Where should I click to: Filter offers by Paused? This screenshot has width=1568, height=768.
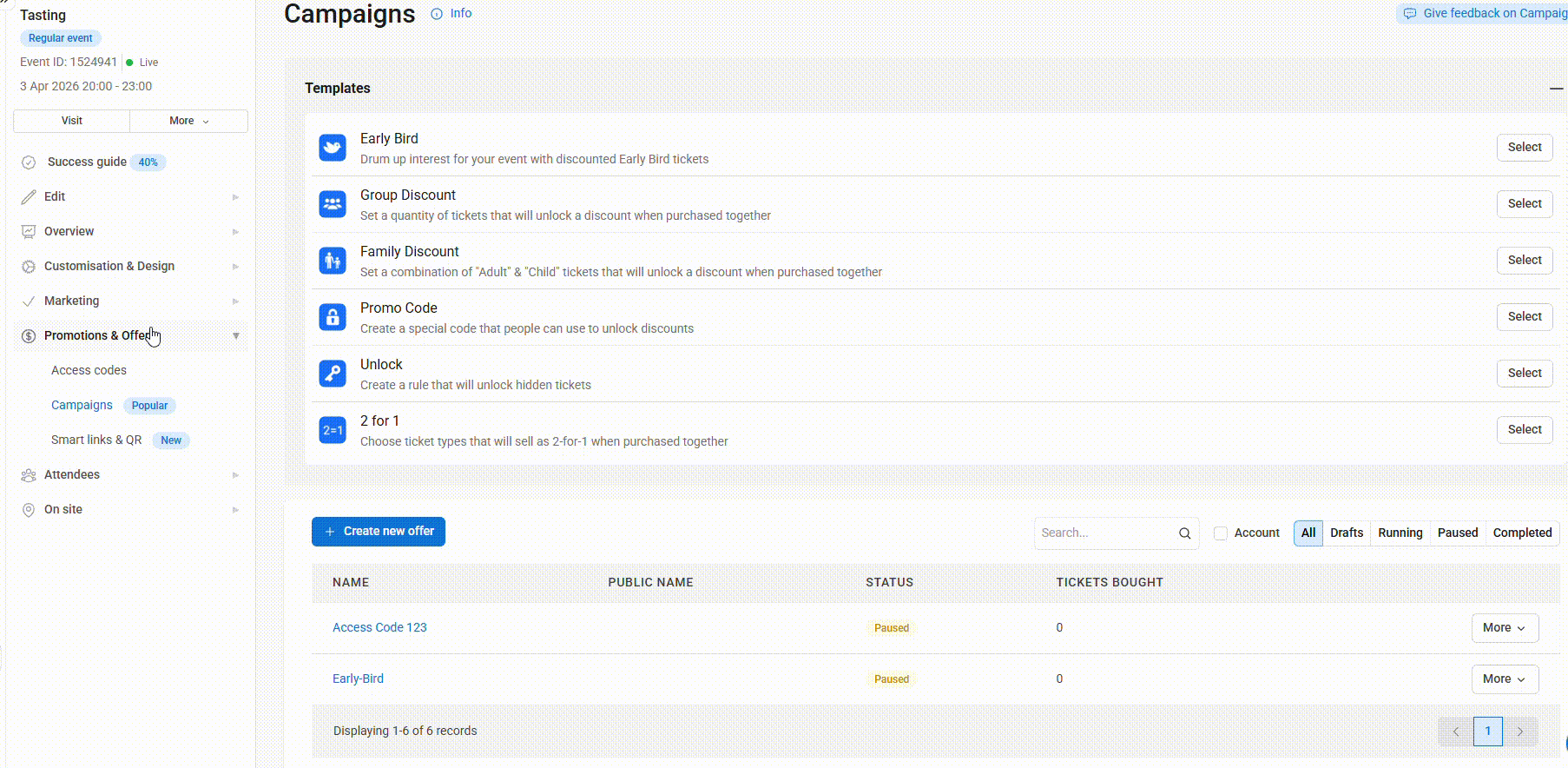point(1458,533)
